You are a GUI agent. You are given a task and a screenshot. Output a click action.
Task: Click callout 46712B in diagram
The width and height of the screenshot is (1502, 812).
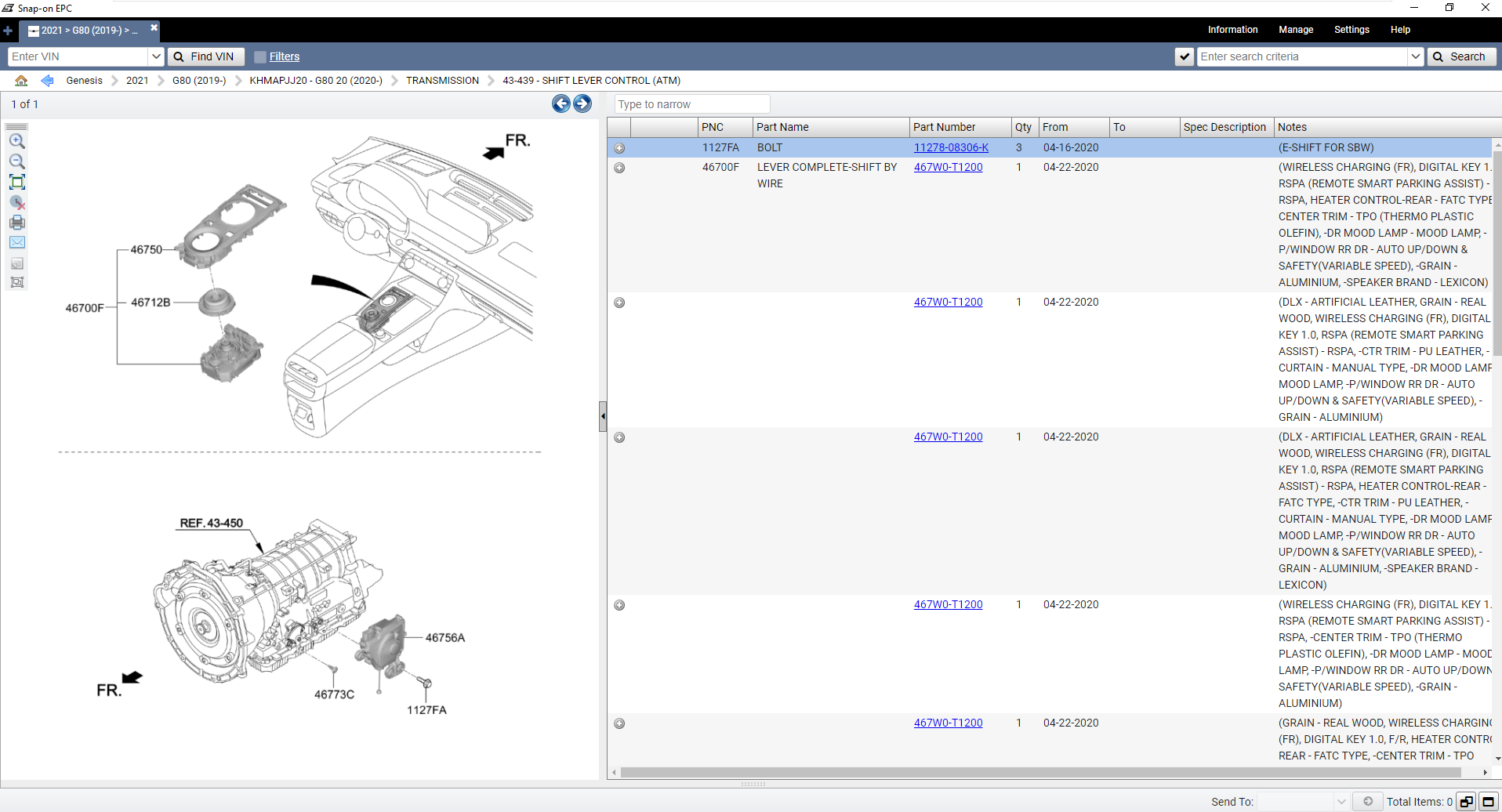coord(151,302)
